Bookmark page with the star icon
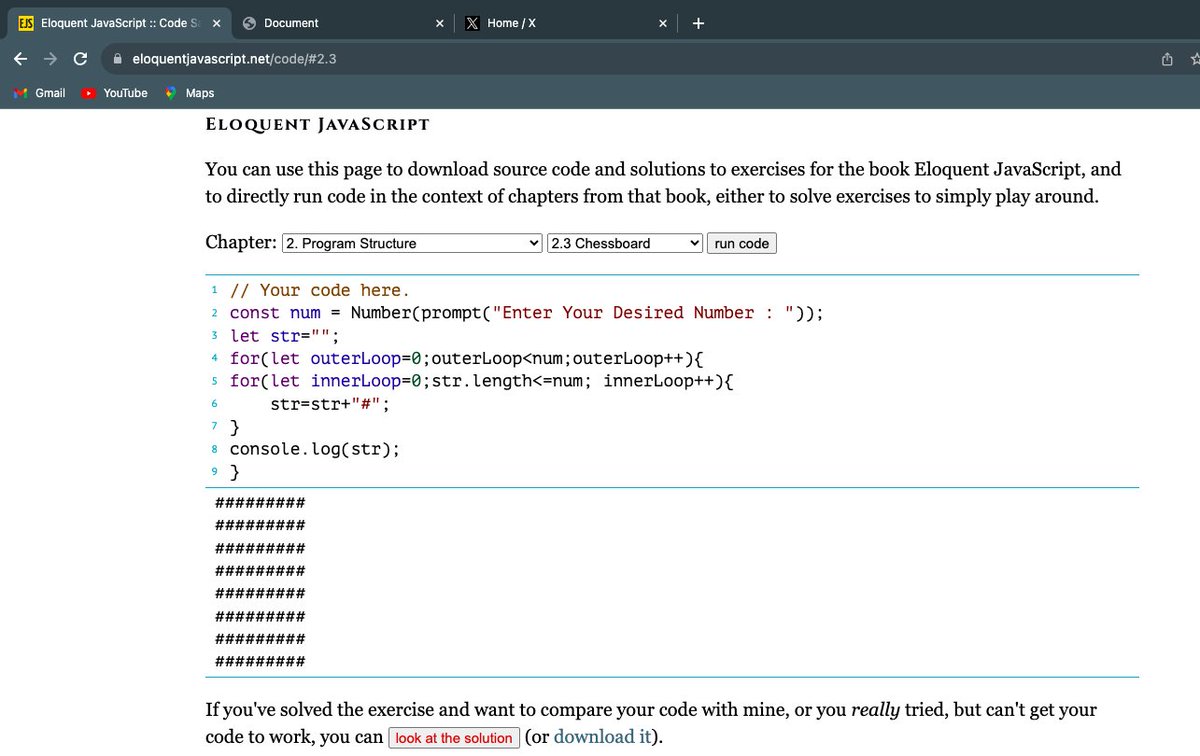This screenshot has width=1200, height=756. click(1194, 59)
